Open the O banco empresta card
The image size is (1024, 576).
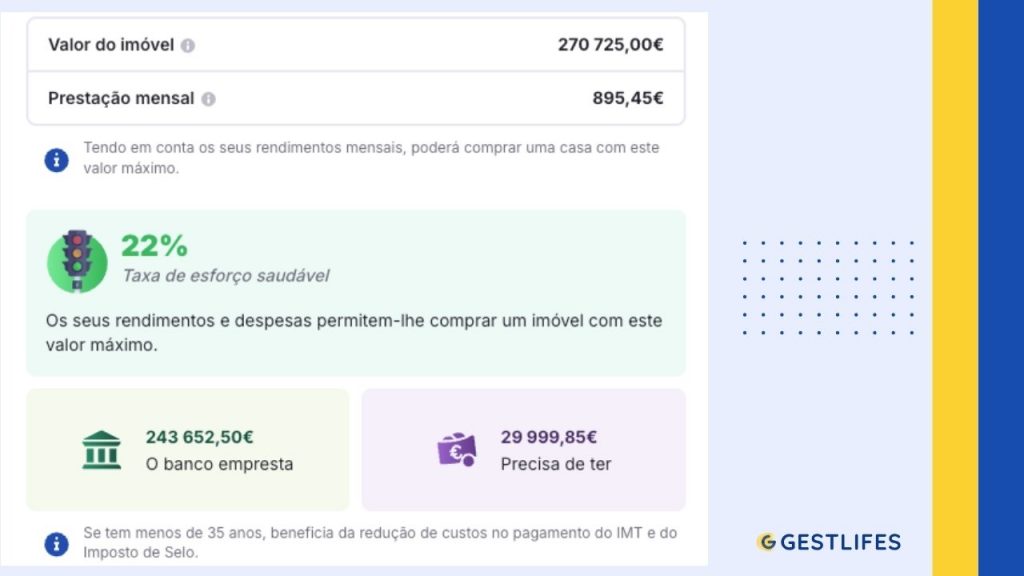pos(187,449)
